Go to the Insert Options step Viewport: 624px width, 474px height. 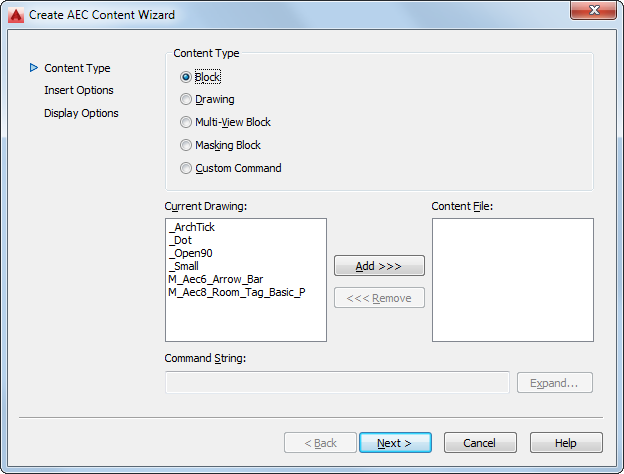click(79, 91)
